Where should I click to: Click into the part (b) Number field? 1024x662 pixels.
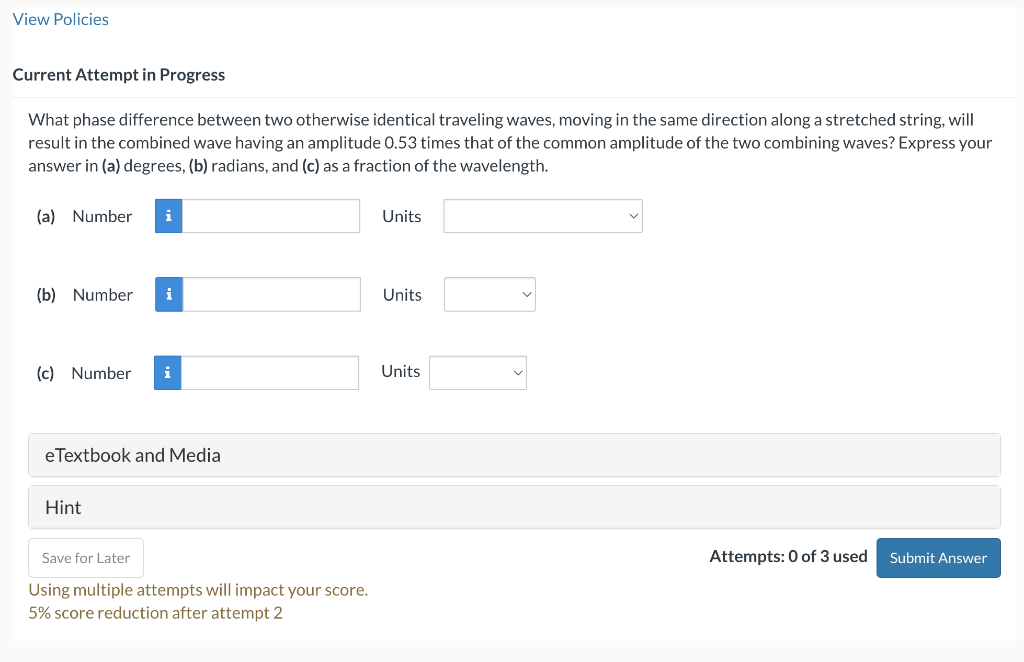click(271, 295)
